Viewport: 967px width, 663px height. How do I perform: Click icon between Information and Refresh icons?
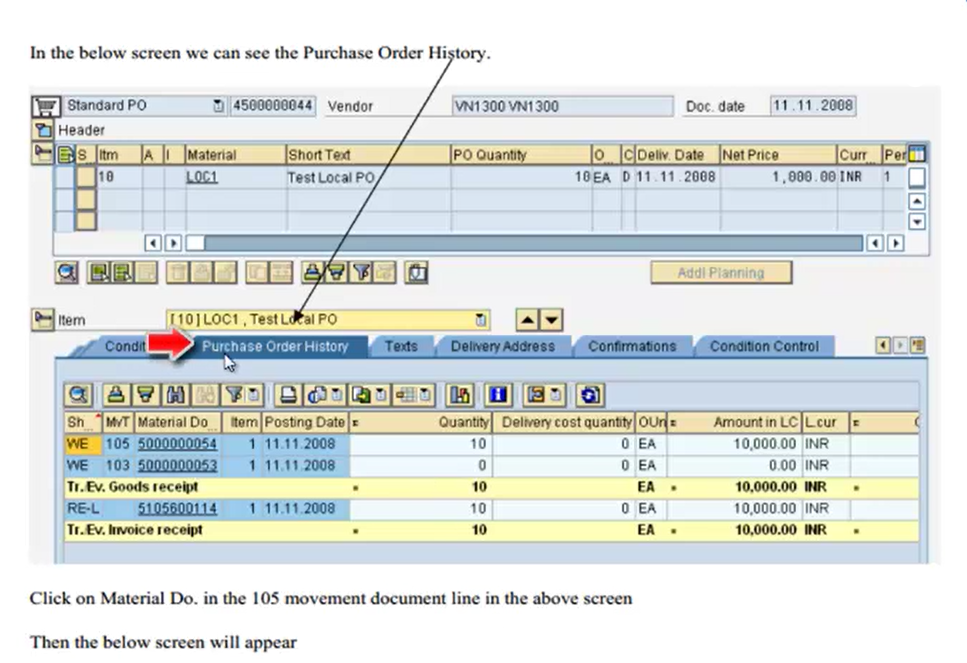click(536, 395)
